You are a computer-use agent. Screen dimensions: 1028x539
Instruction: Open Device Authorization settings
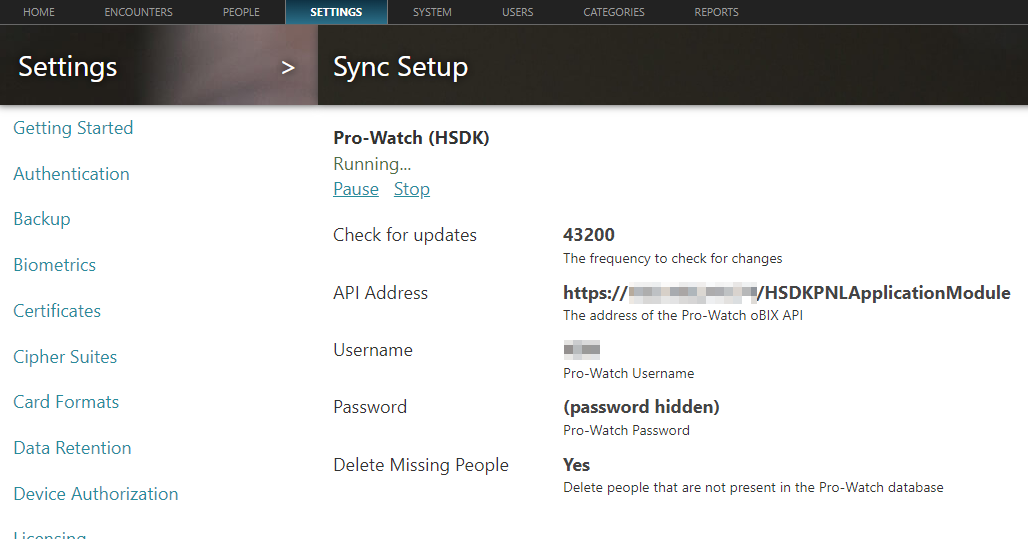tap(96, 494)
